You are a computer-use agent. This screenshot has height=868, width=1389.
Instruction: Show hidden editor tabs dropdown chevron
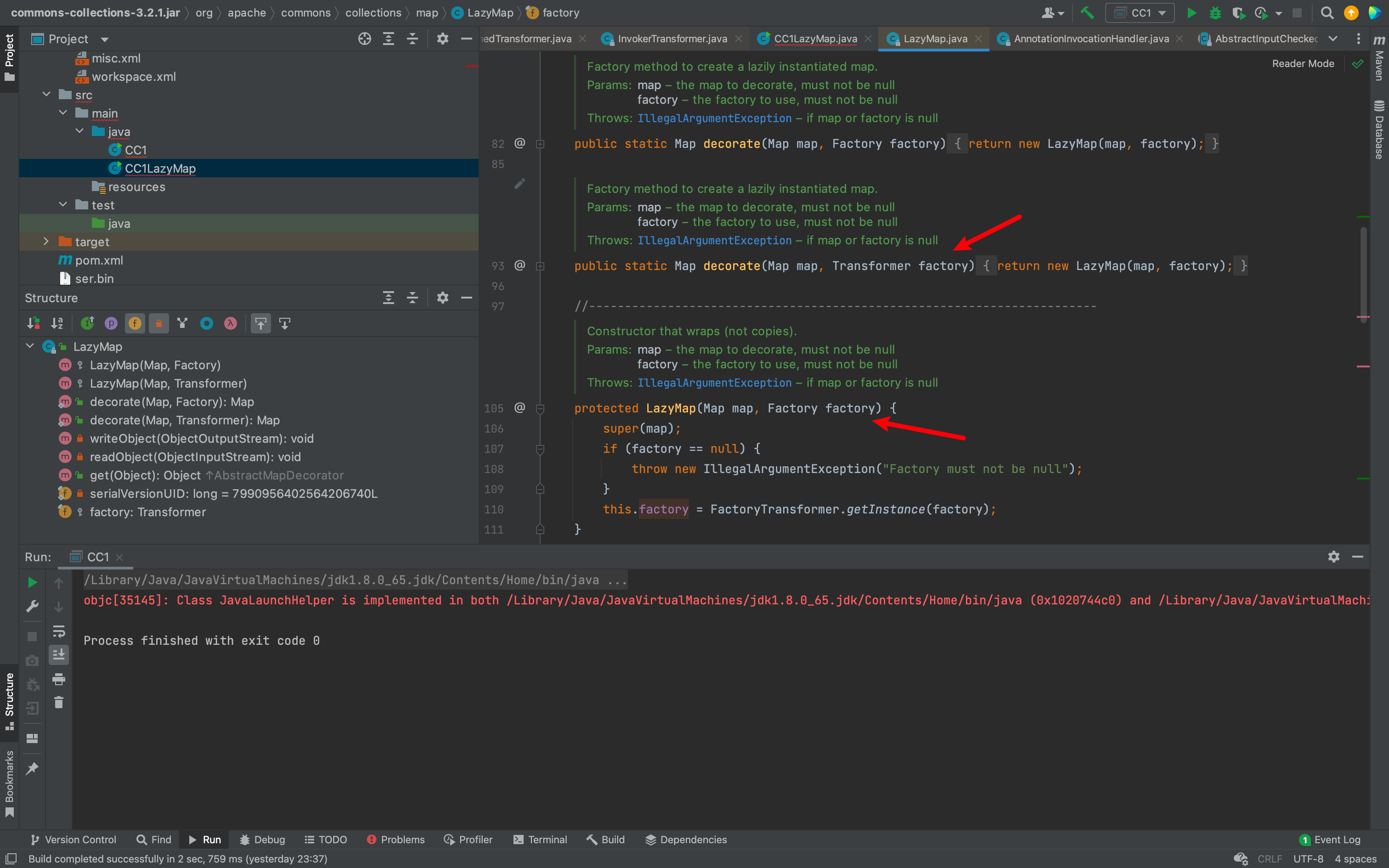pos(1333,39)
